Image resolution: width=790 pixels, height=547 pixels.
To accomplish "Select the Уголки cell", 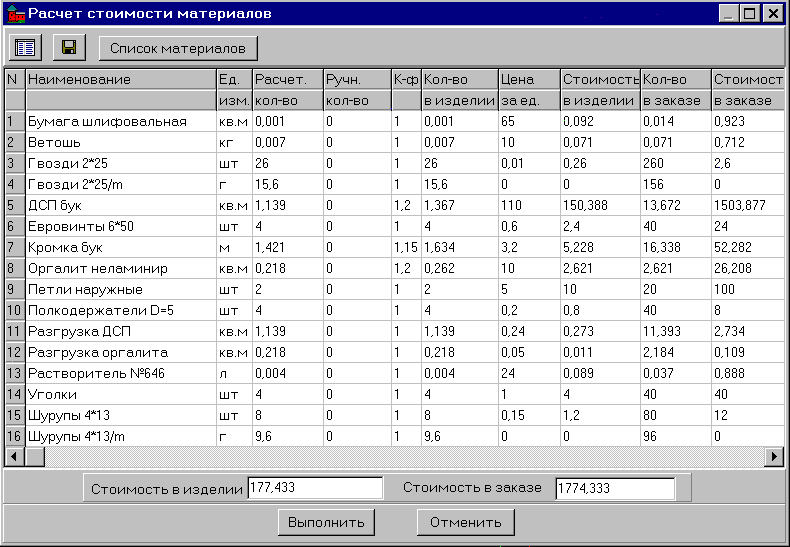I will 121,394.
